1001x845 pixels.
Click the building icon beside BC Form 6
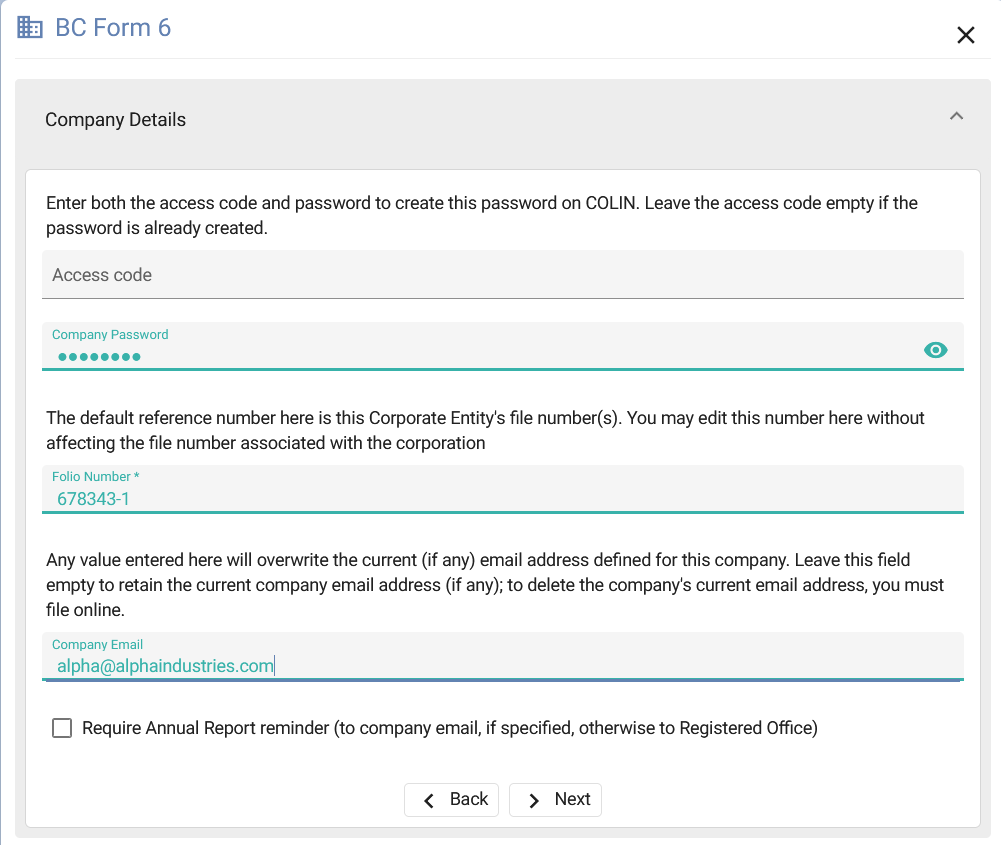(30, 28)
